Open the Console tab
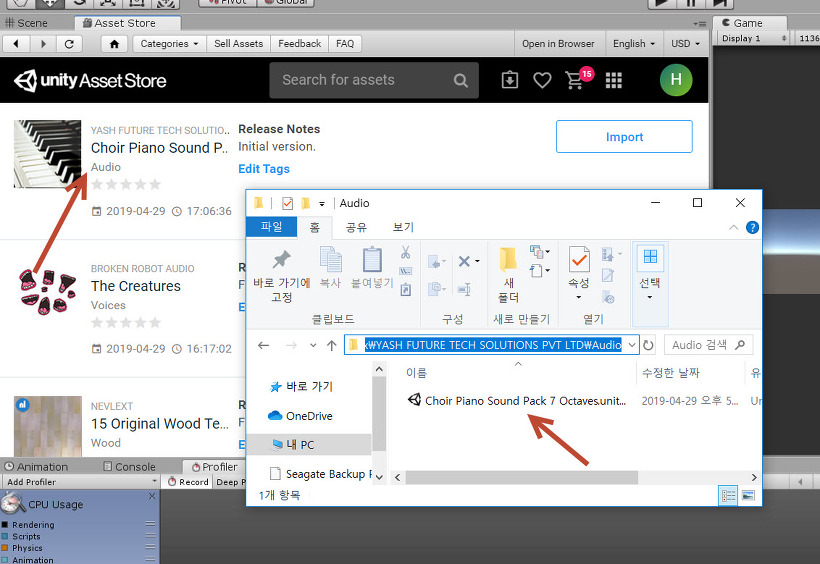 tap(130, 467)
